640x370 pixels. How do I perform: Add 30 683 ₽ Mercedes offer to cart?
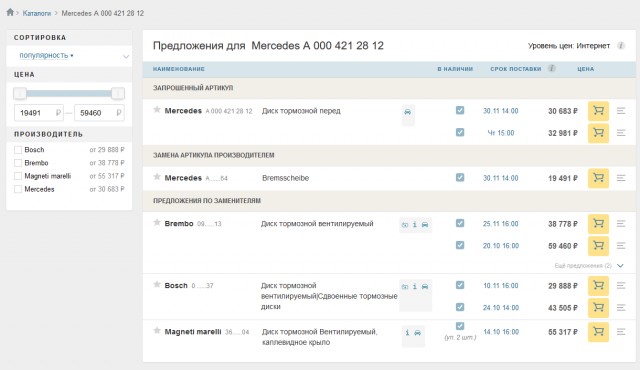[598, 111]
